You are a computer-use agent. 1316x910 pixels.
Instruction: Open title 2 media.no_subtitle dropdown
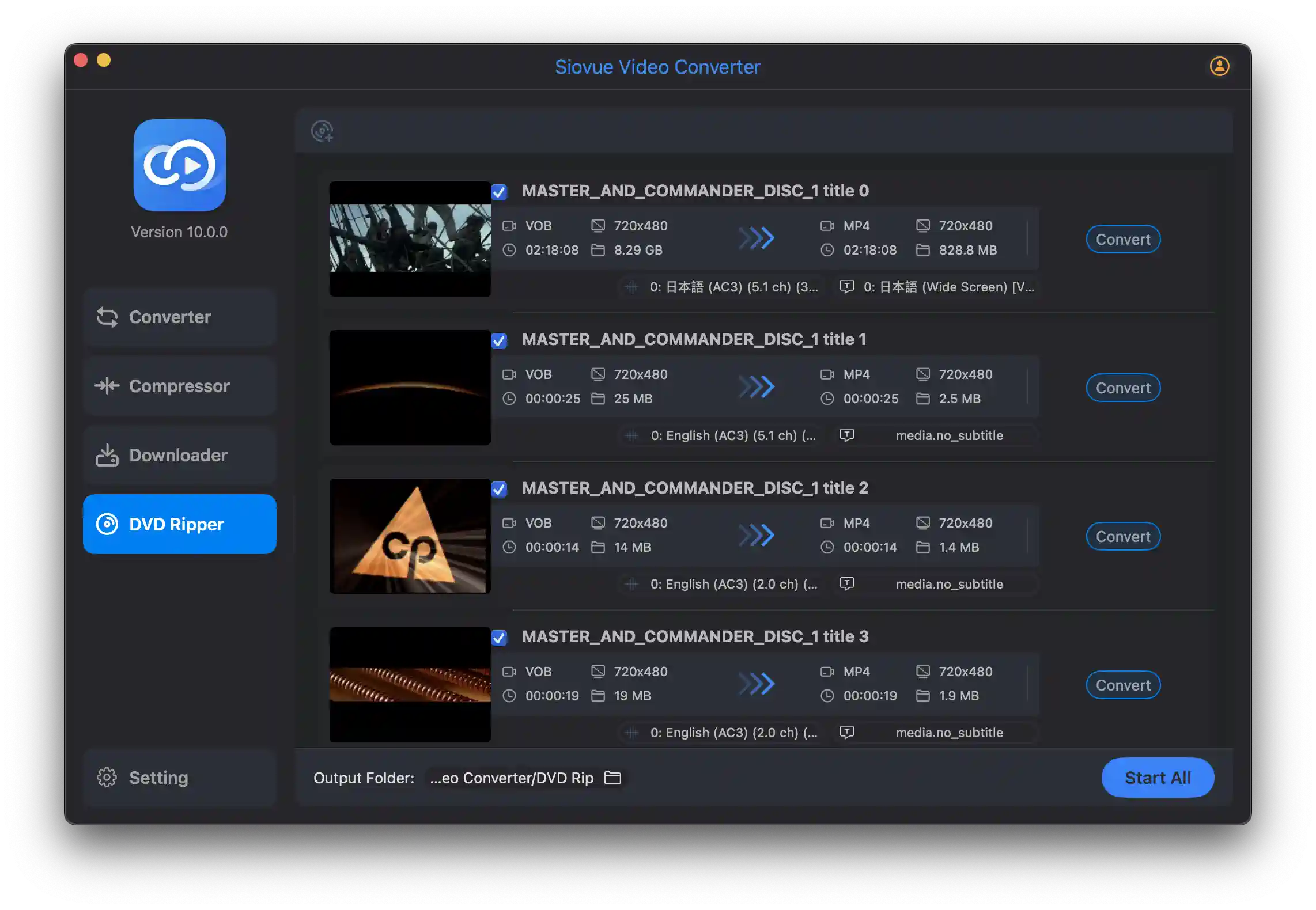[x=937, y=584]
